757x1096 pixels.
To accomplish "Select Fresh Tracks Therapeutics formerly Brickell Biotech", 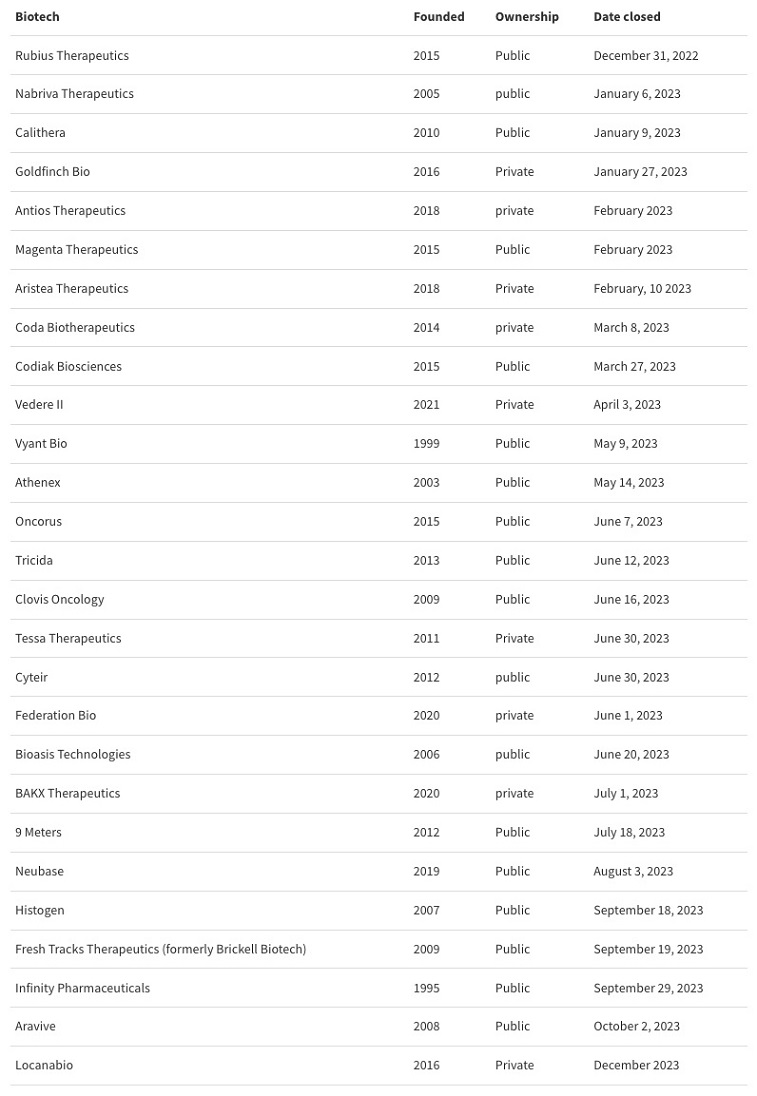I will (161, 949).
